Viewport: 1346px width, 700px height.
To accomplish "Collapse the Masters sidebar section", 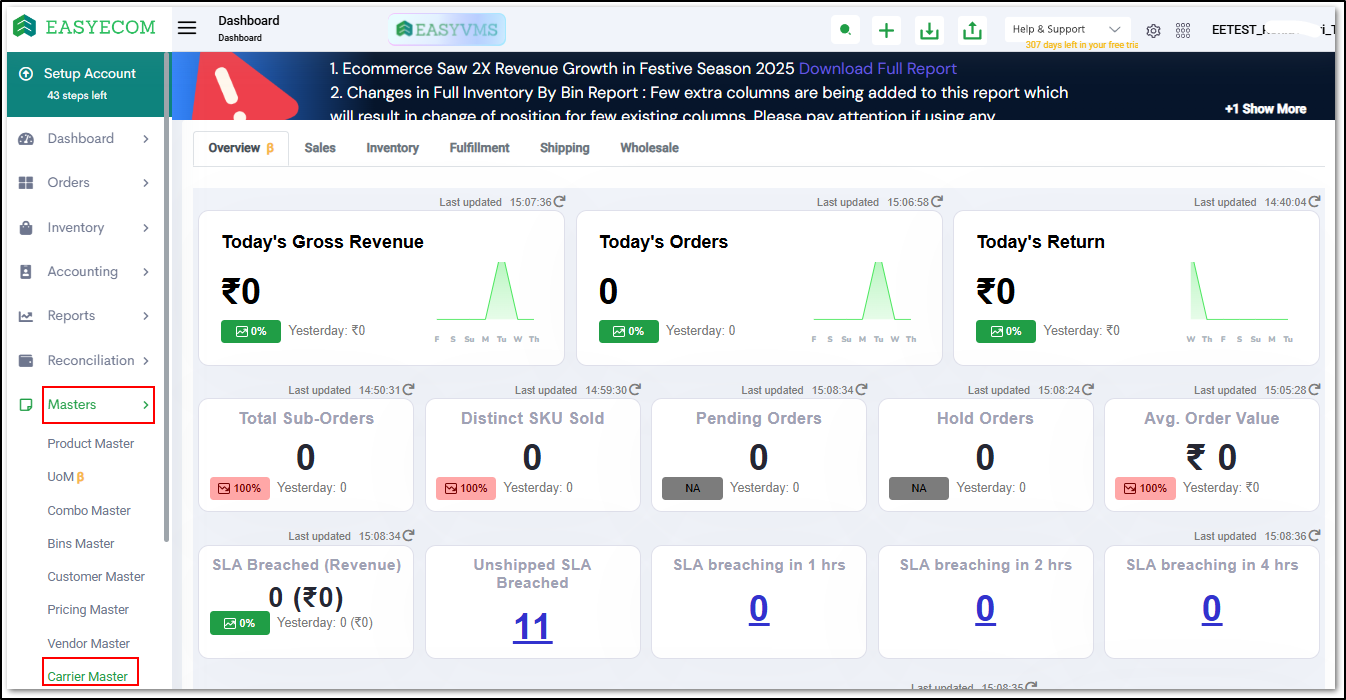I will tap(98, 405).
